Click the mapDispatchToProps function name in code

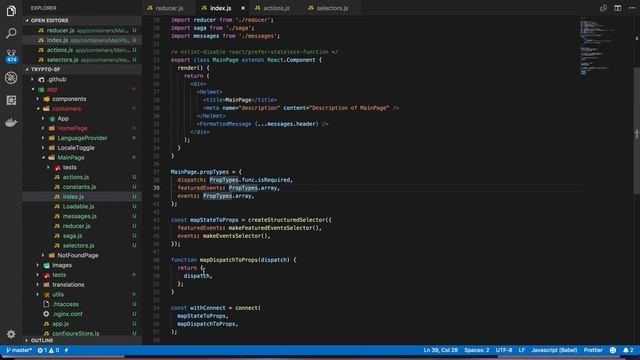pos(229,260)
